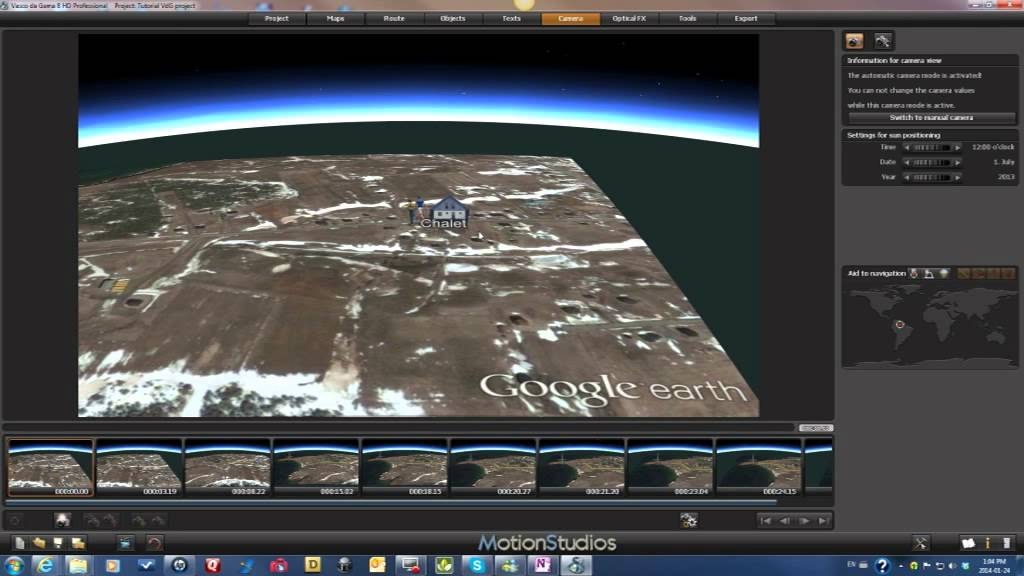Open program settings with the wrench icon
The width and height of the screenshot is (1024, 576).
[x=920, y=543]
